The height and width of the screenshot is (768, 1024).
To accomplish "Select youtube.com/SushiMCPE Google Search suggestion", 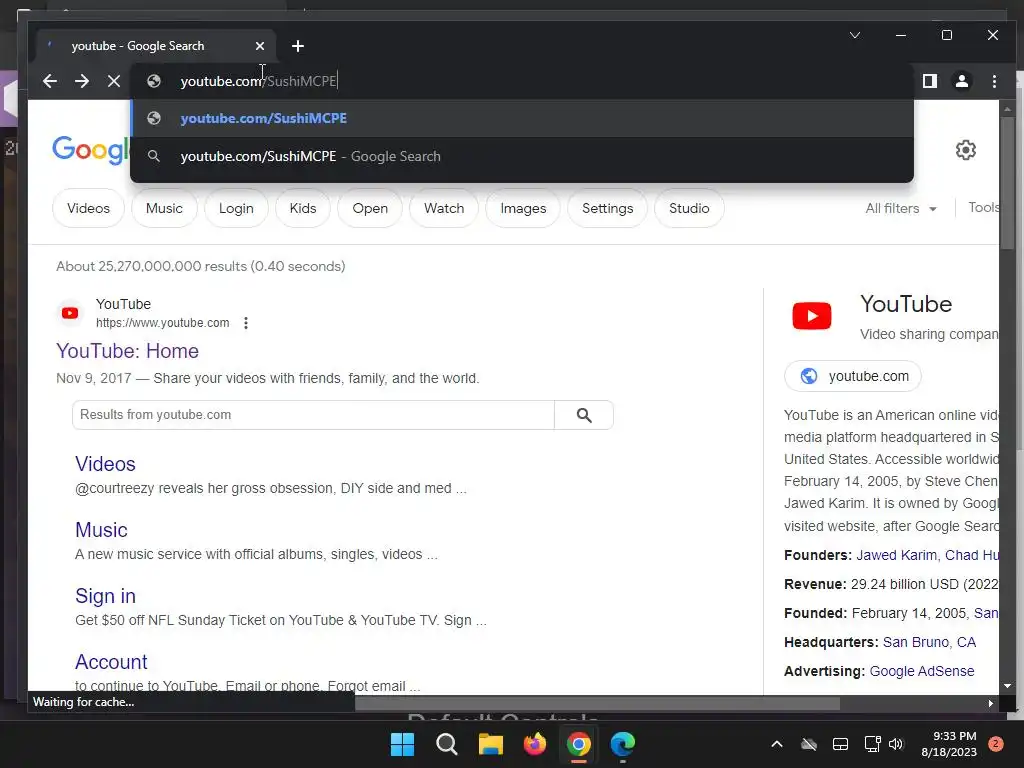I will pyautogui.click(x=522, y=156).
